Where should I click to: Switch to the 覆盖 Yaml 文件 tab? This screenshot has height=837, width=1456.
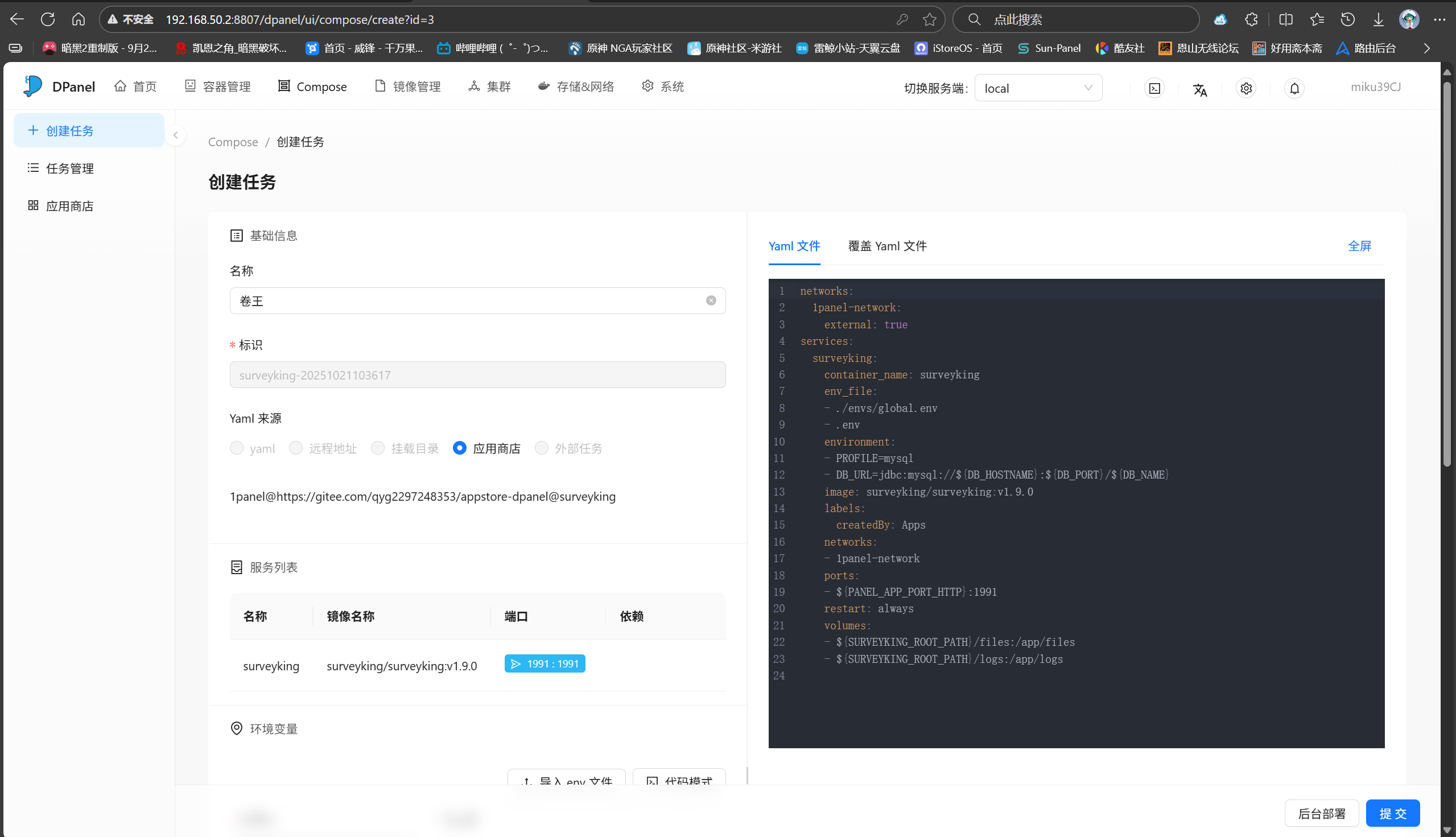click(x=887, y=246)
